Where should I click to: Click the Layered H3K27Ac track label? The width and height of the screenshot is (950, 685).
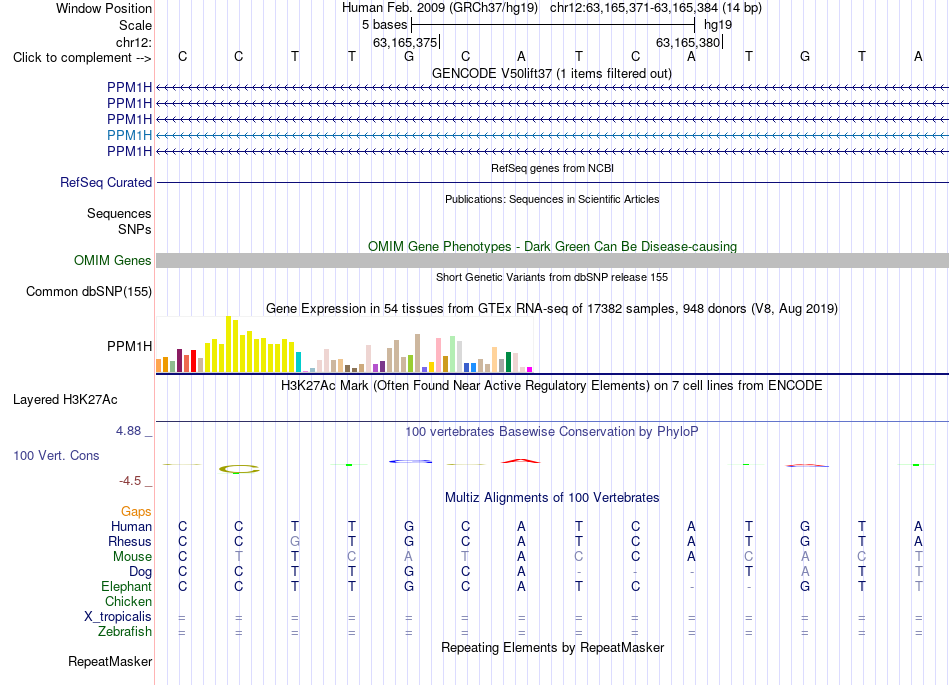click(x=65, y=400)
